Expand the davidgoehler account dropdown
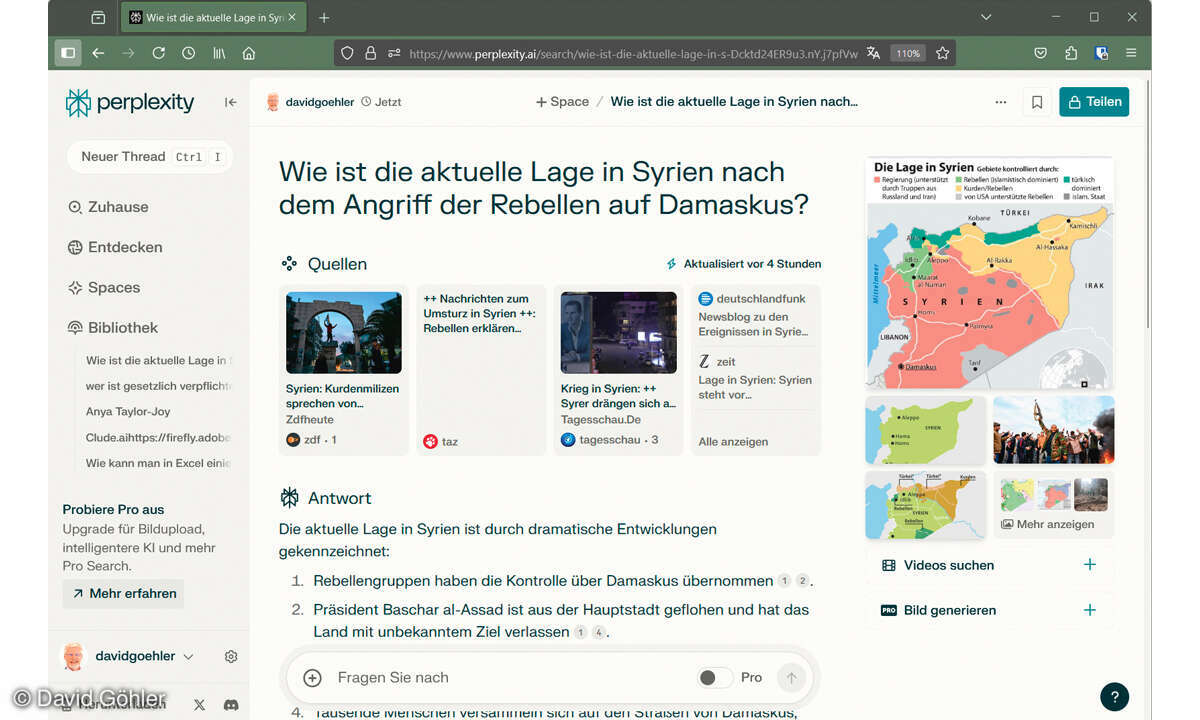Viewport: 1200px width, 720px height. point(188,657)
